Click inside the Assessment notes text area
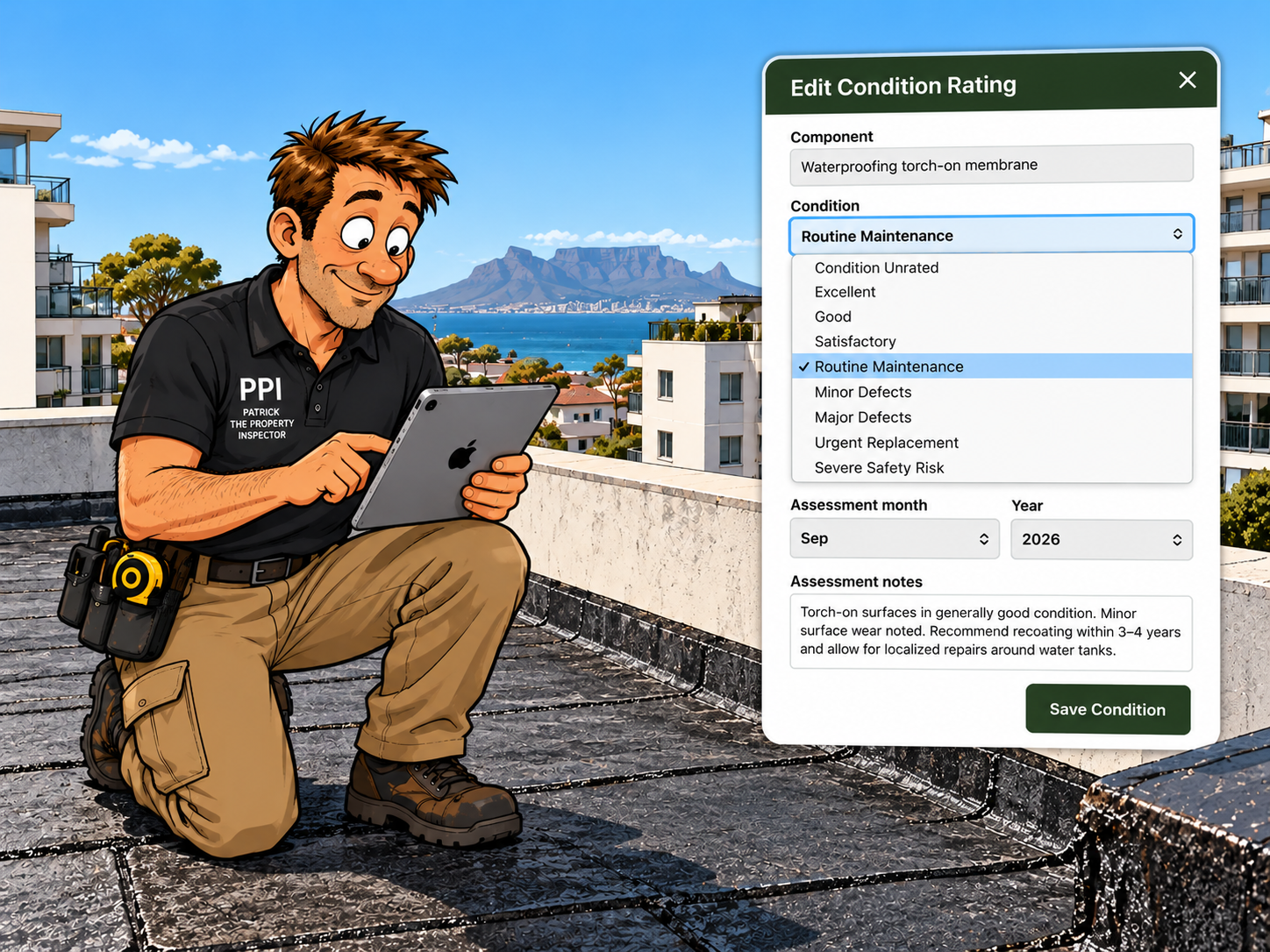 coord(991,632)
